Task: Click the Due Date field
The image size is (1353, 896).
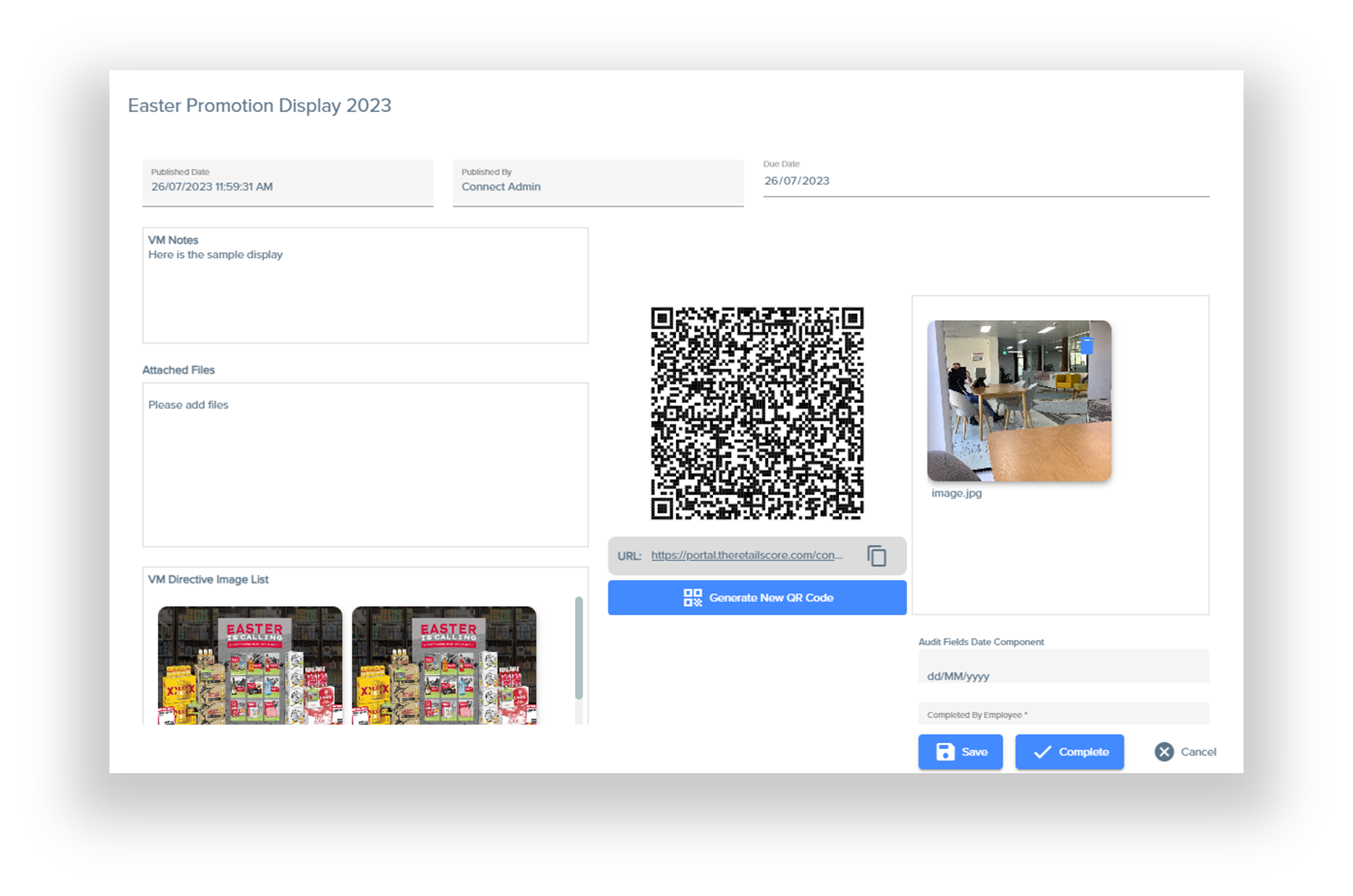Action: point(984,181)
